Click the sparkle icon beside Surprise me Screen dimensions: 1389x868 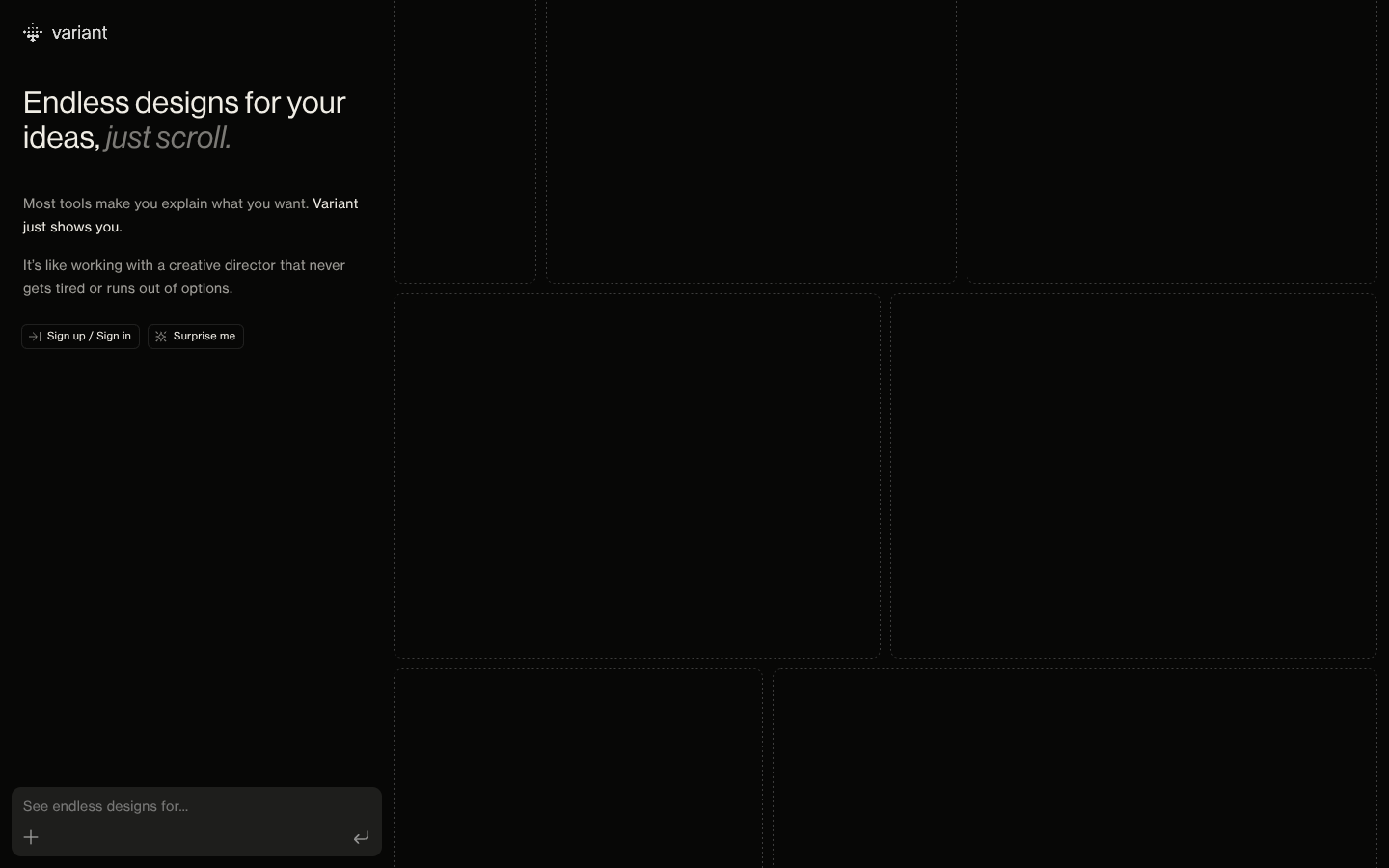tap(161, 337)
